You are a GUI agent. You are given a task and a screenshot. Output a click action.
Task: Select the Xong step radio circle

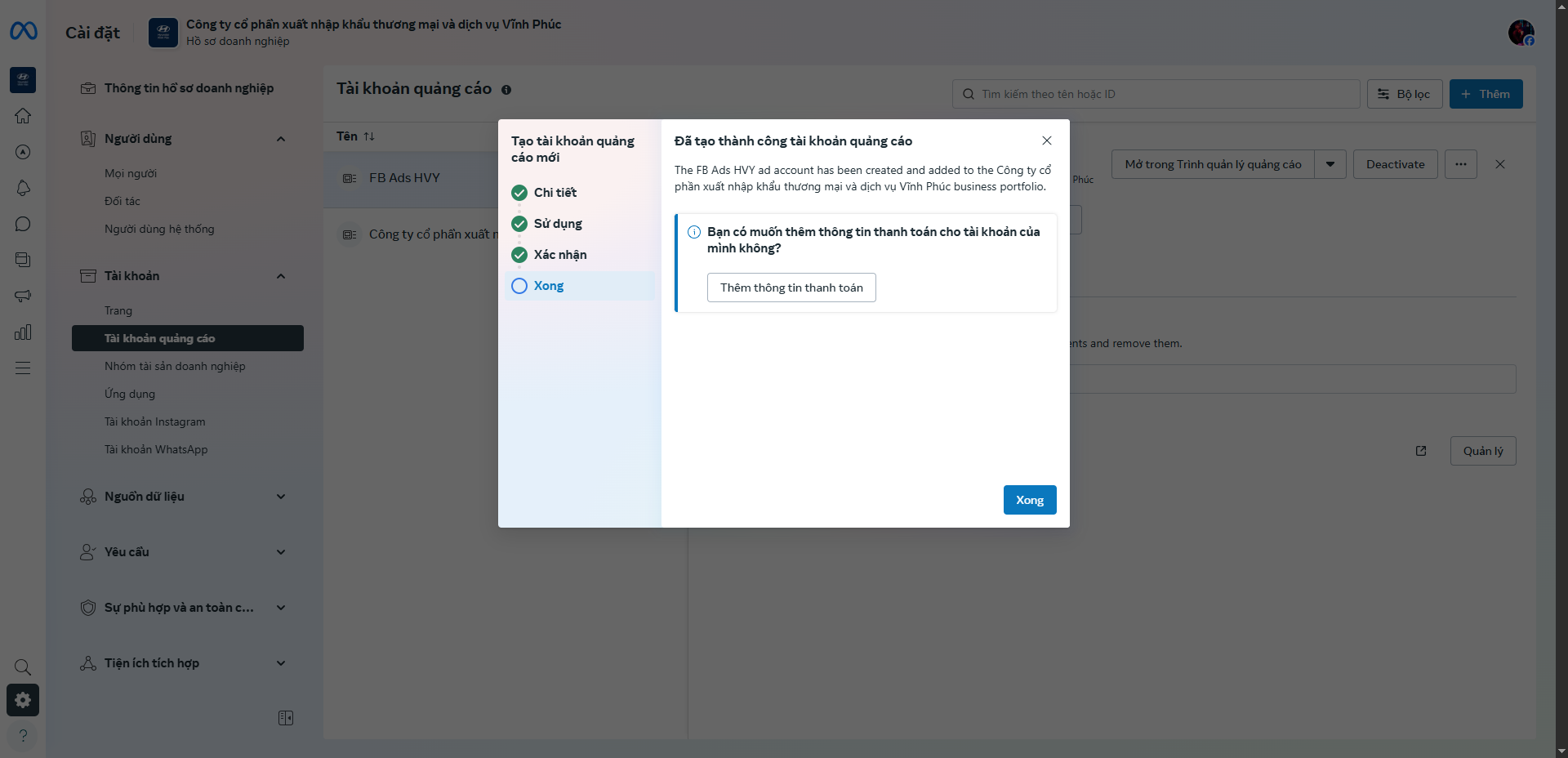click(x=519, y=286)
